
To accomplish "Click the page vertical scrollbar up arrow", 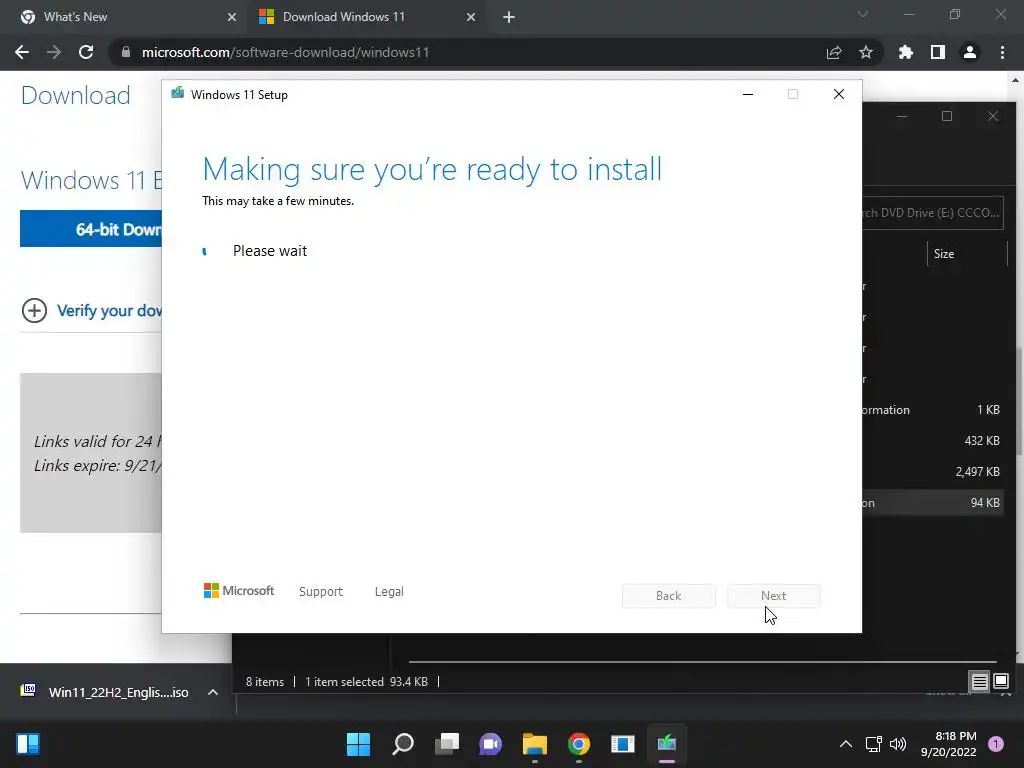I will 1016,80.
